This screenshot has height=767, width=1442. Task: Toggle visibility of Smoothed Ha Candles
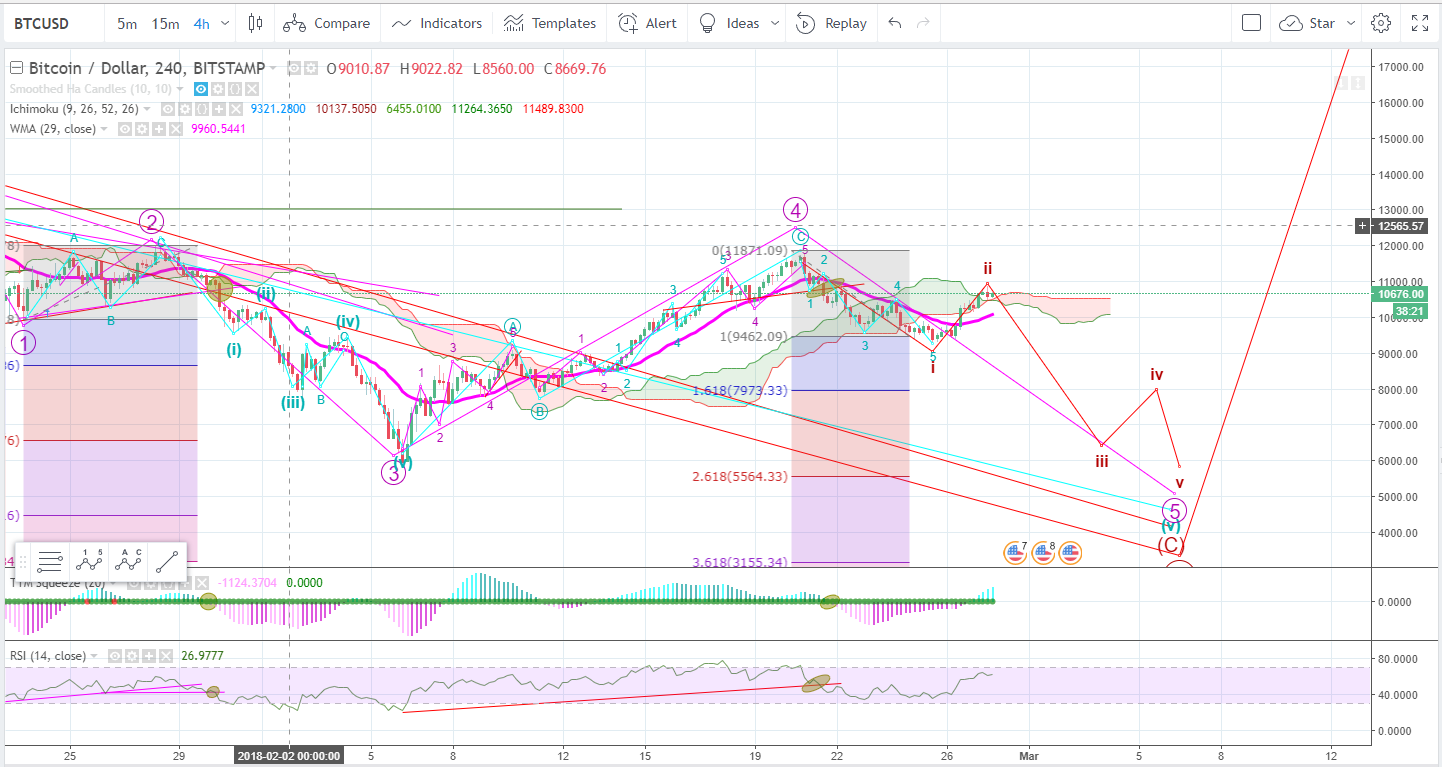(201, 89)
